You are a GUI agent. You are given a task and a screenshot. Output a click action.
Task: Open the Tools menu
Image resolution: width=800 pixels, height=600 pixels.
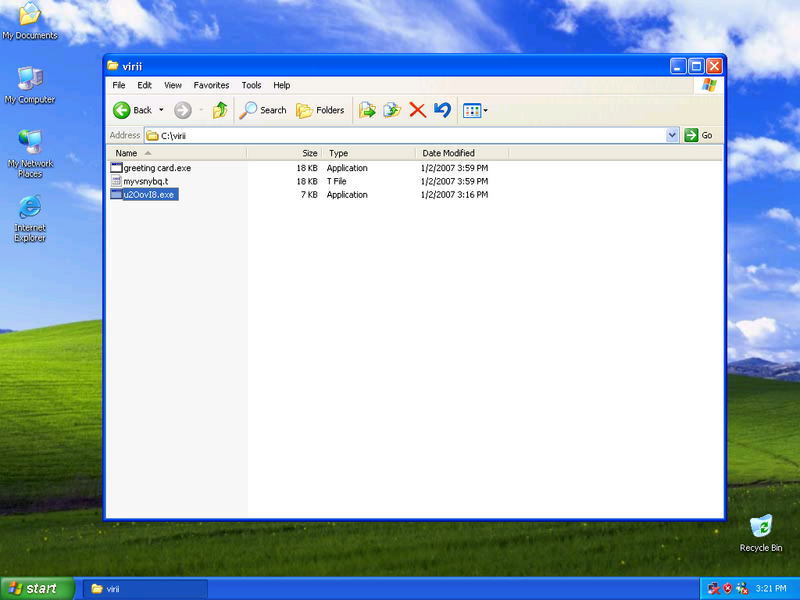(252, 85)
